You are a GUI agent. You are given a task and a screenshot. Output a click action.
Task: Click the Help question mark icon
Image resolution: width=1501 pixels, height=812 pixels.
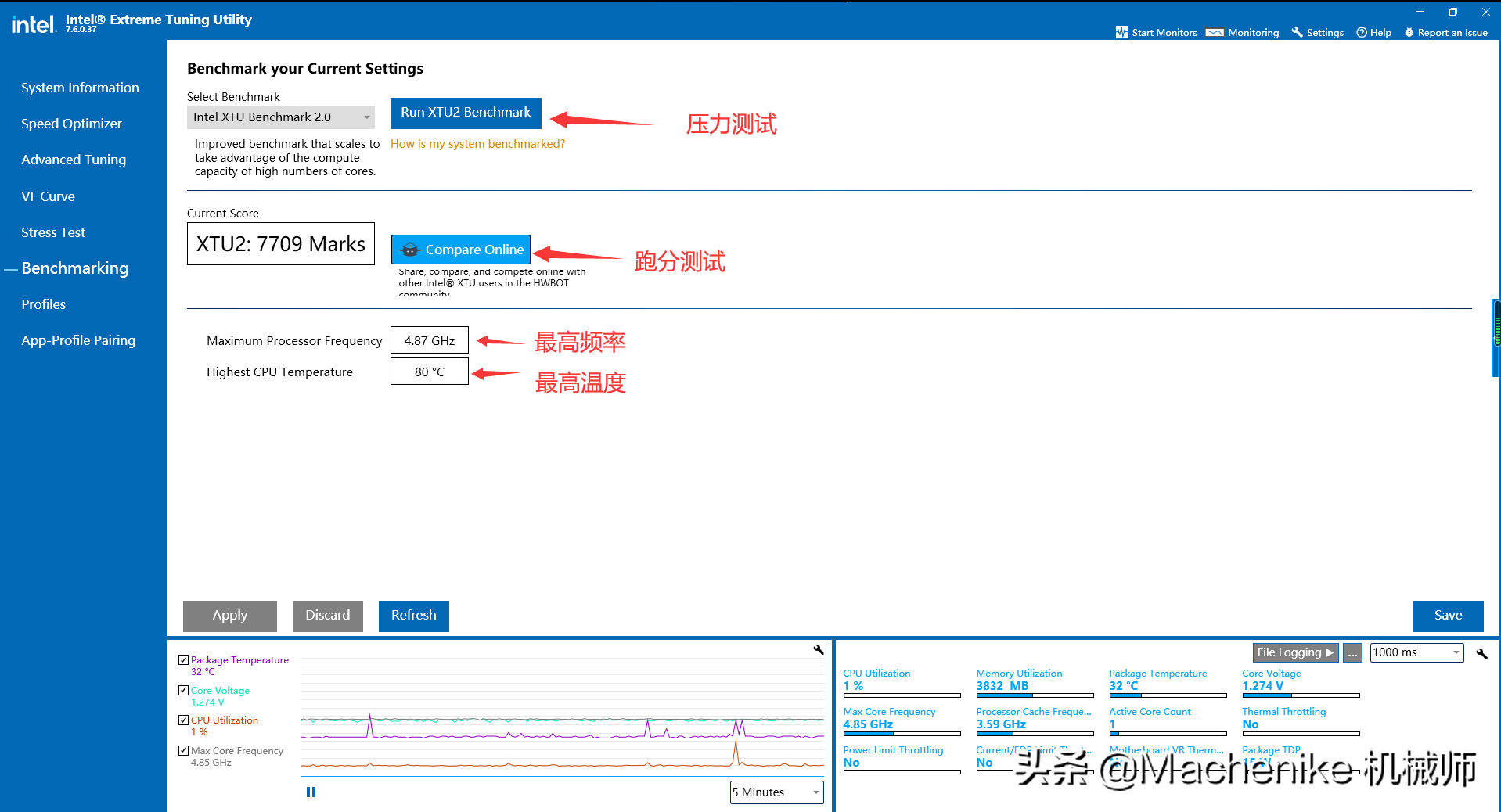coord(1362,32)
